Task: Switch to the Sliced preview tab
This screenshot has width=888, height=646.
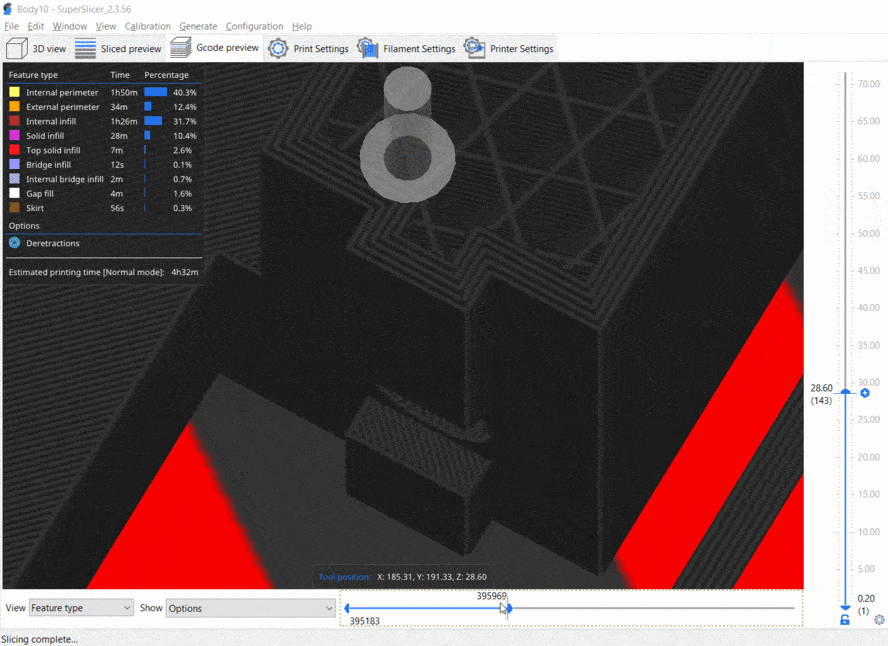Action: pyautogui.click(x=118, y=47)
